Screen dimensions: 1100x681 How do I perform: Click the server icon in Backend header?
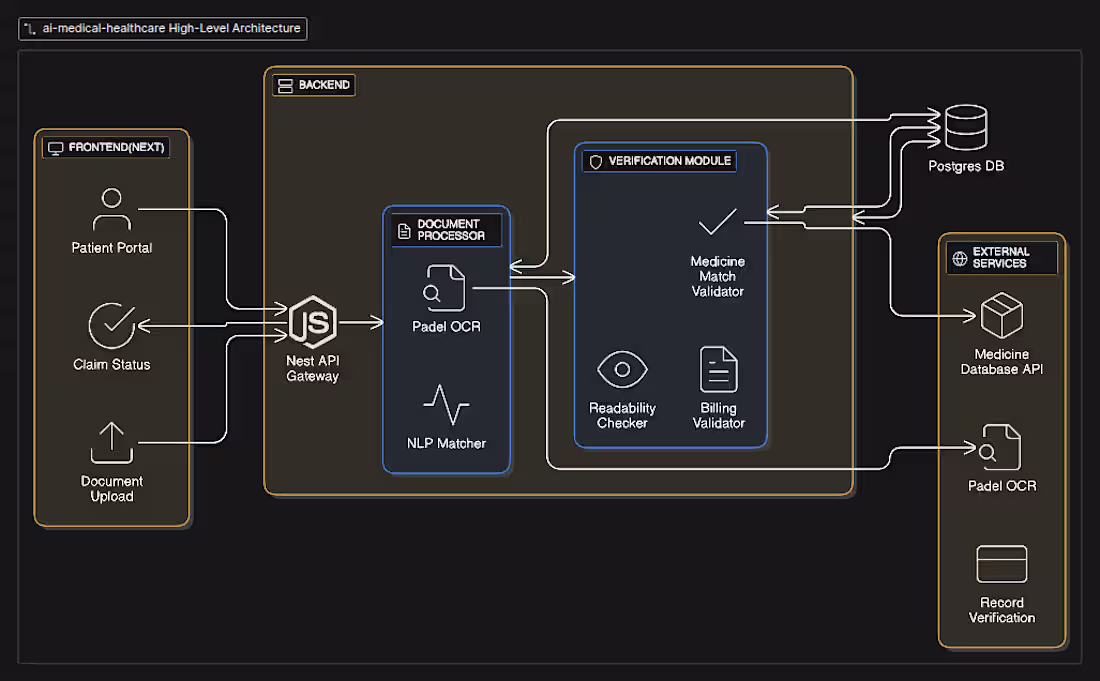pos(286,86)
